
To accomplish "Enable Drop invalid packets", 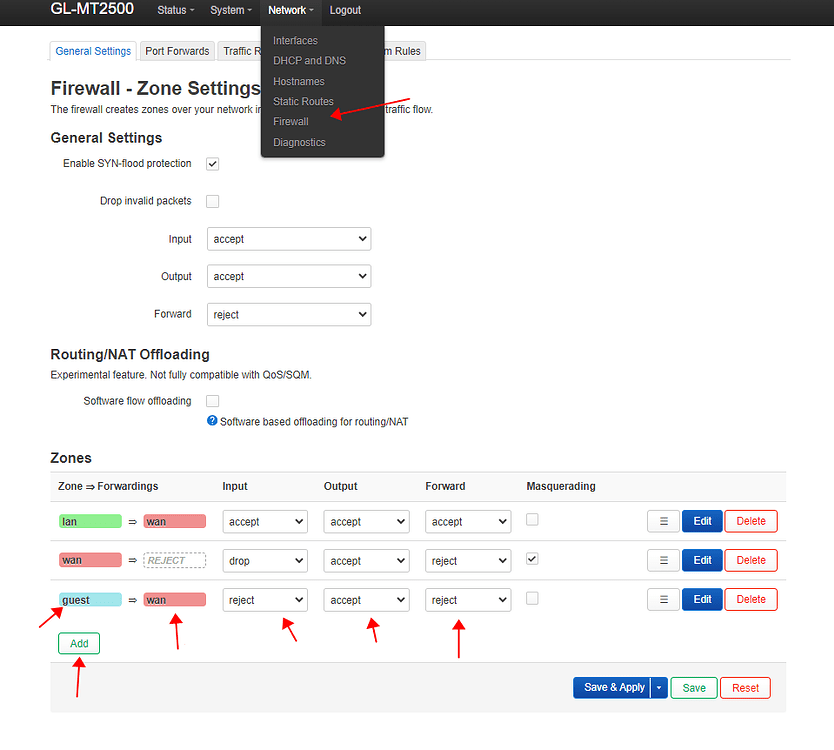I will click(212, 201).
